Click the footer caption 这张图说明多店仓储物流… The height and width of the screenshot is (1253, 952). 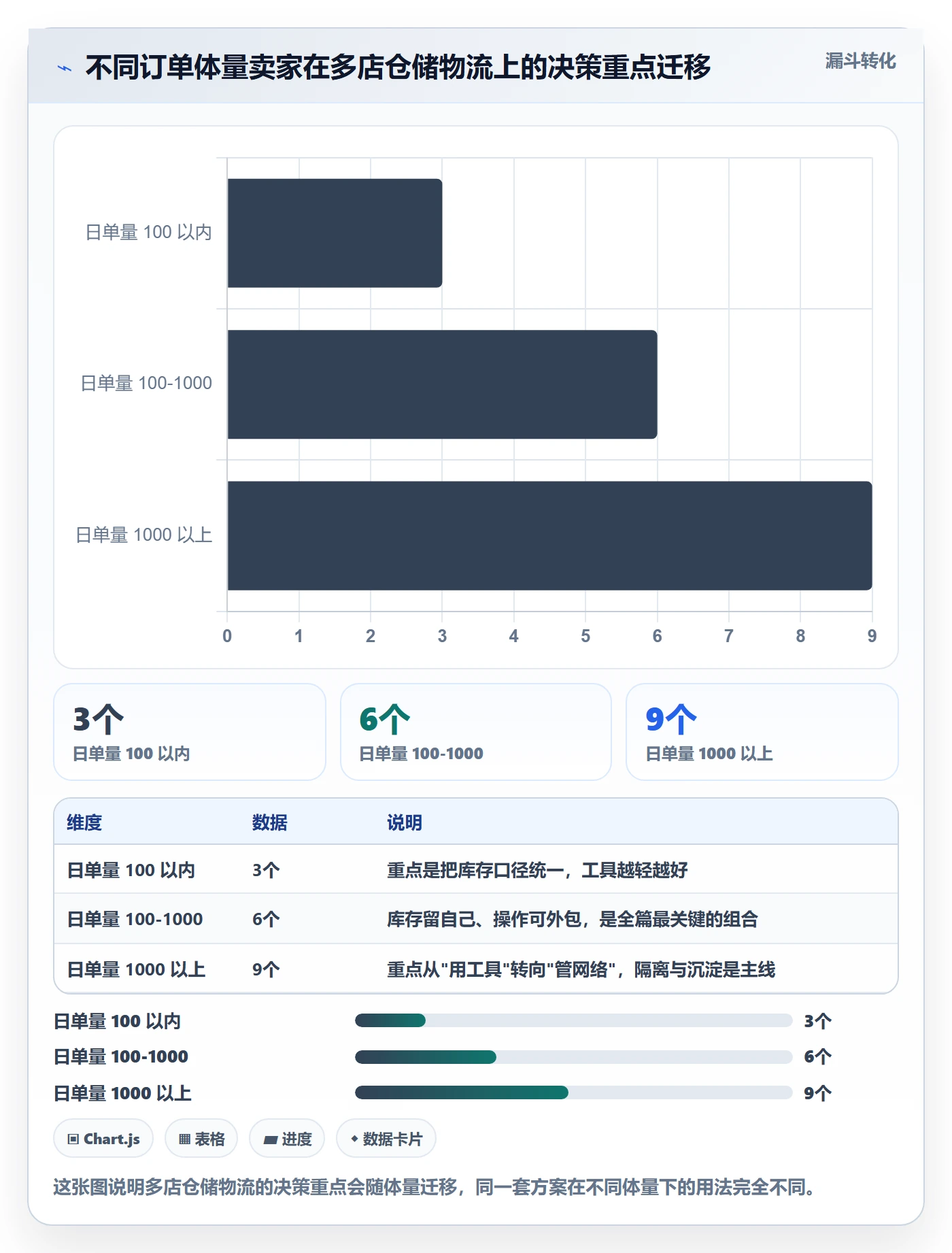pos(434,1187)
